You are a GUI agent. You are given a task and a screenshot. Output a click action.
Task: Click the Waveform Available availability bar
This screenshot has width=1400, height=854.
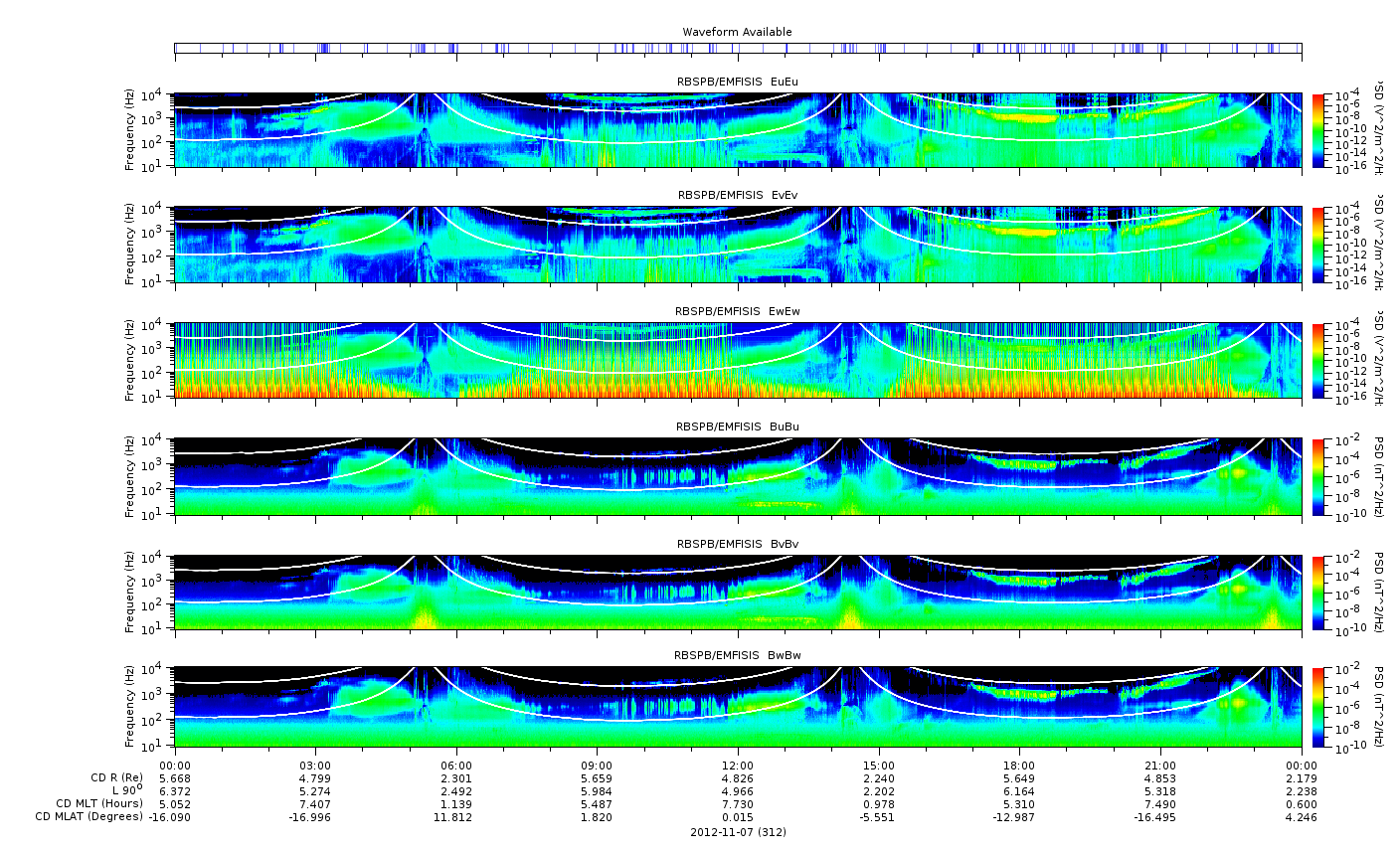(x=737, y=48)
